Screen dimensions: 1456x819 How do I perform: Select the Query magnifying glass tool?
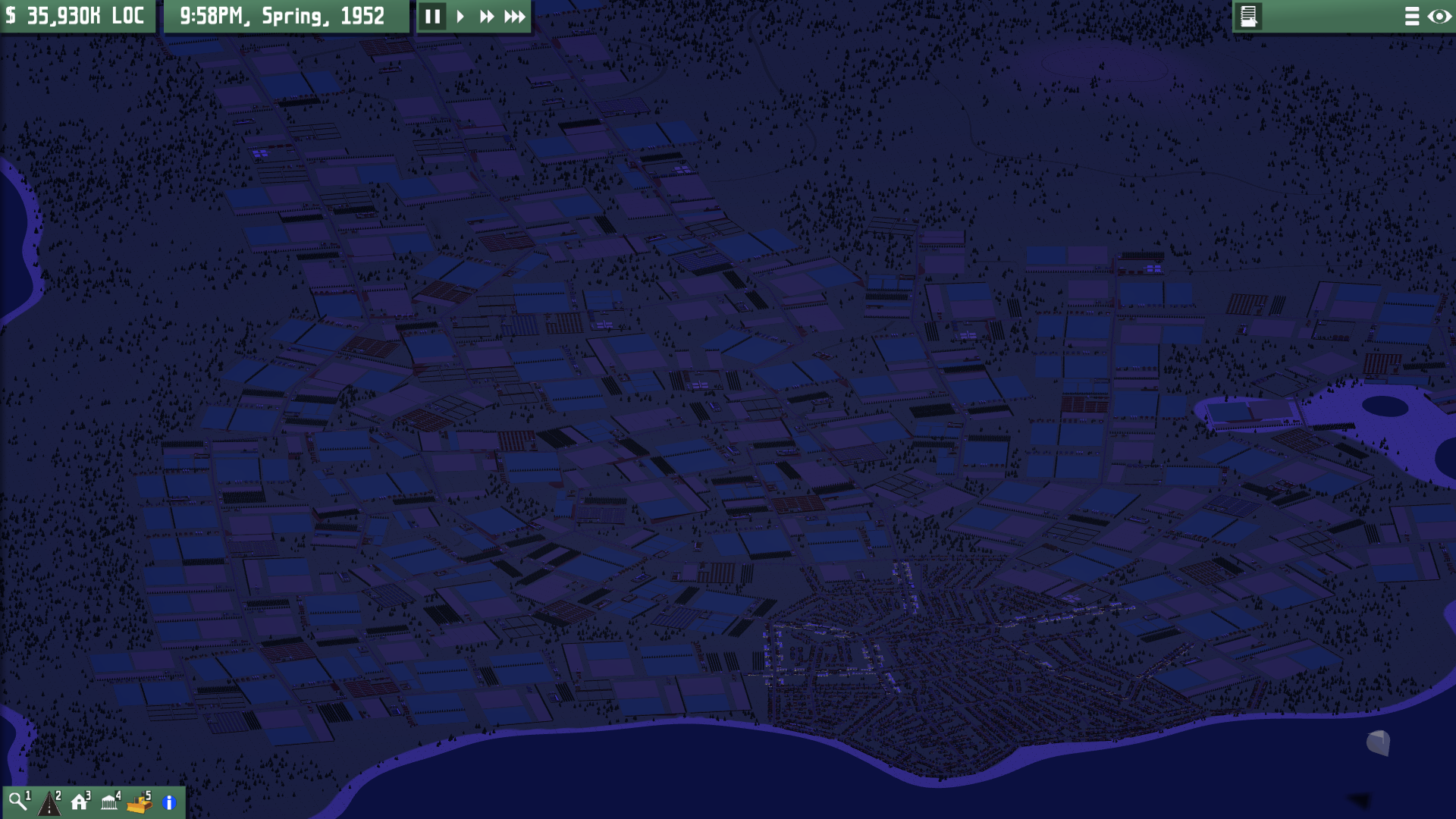tap(18, 802)
